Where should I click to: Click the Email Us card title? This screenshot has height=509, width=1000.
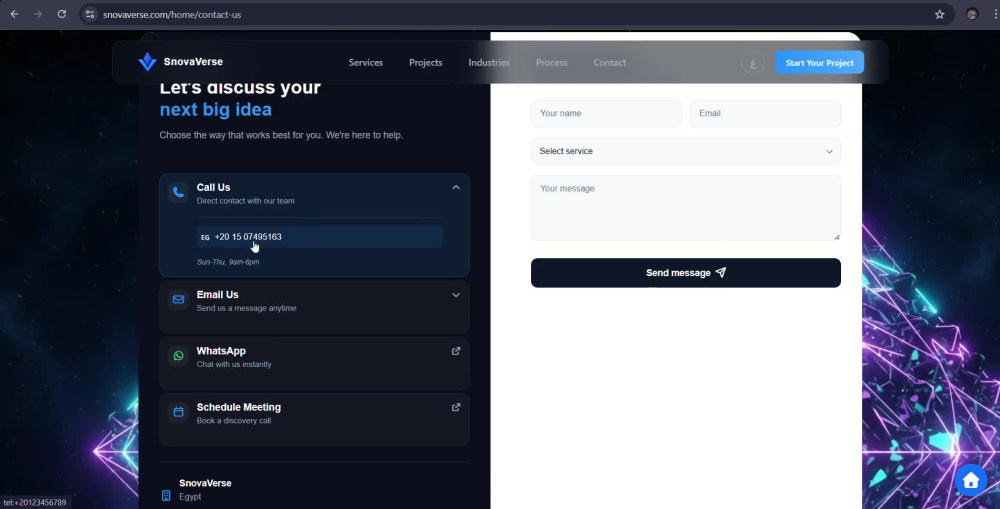pyautogui.click(x=217, y=295)
